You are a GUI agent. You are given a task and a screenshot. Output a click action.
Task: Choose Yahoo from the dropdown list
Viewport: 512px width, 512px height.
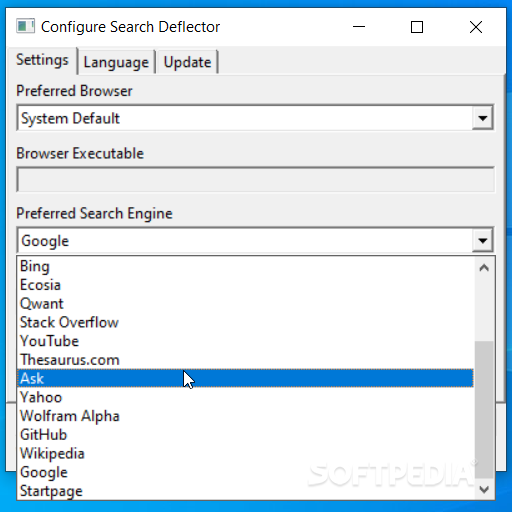coord(245,397)
